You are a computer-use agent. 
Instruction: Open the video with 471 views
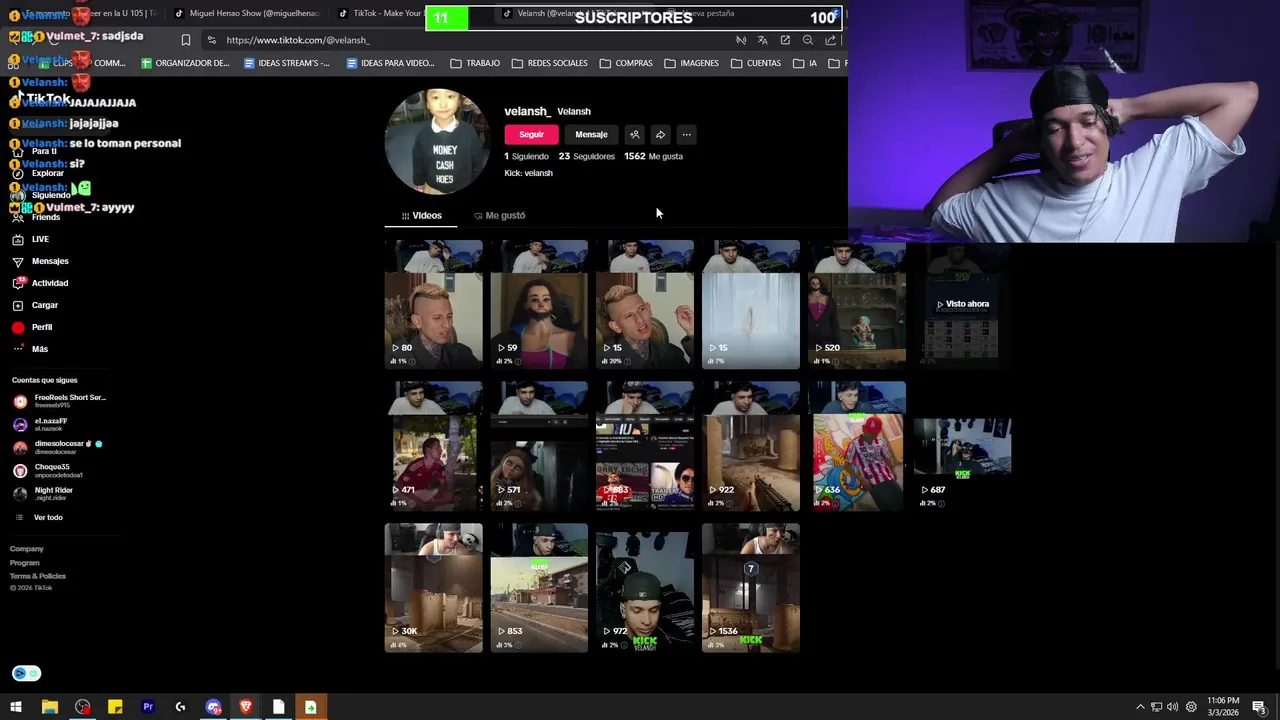click(x=433, y=446)
